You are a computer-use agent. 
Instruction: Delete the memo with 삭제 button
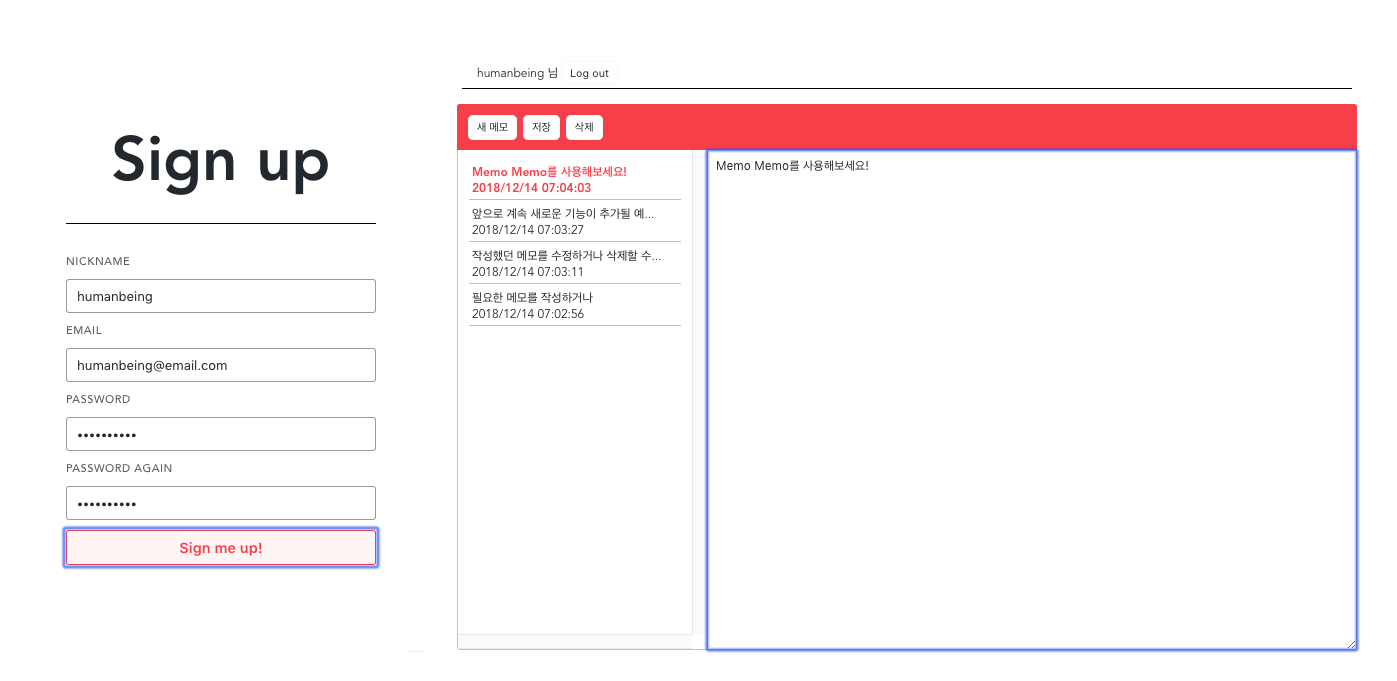click(x=584, y=127)
